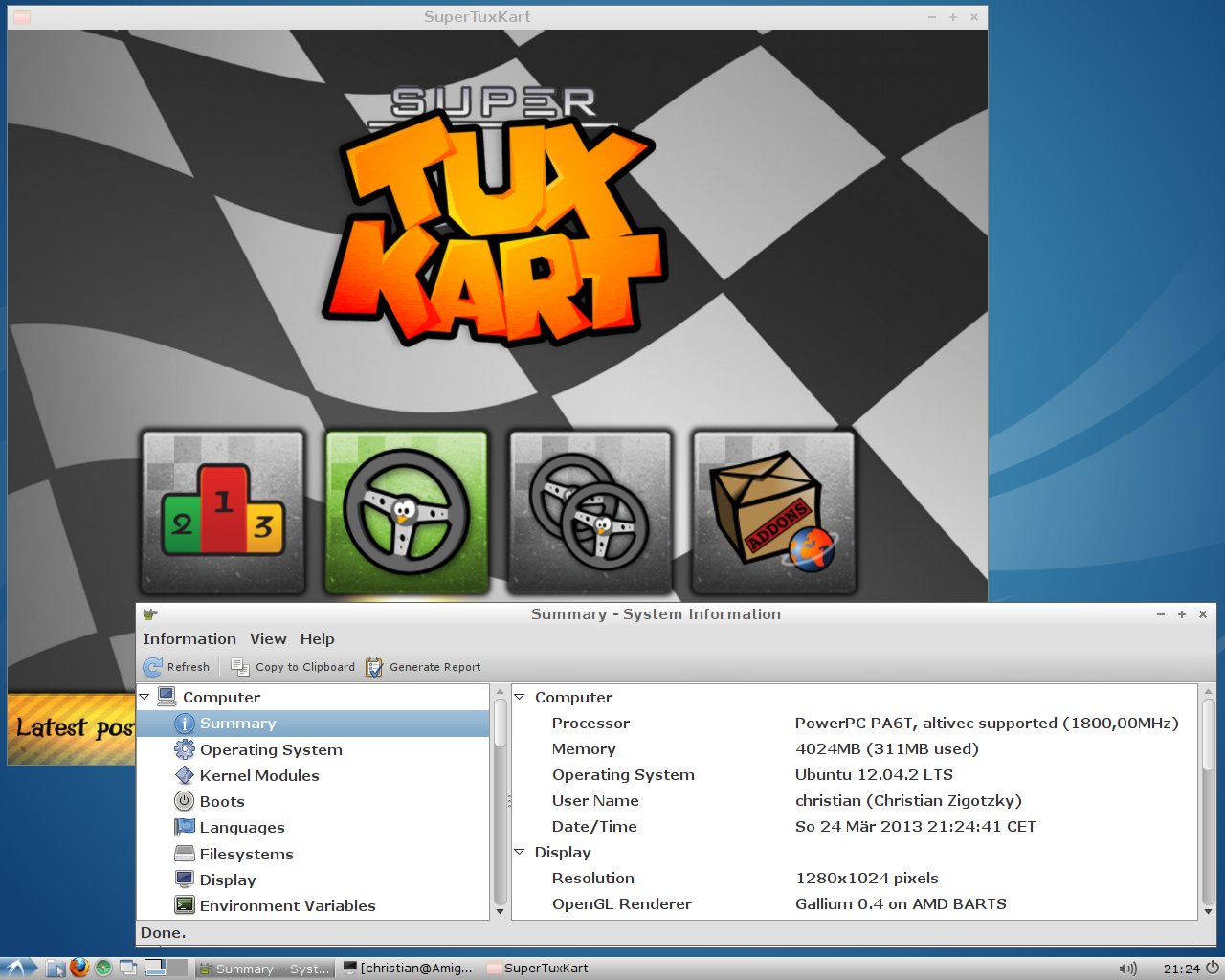Open the Help menu

pos(317,639)
